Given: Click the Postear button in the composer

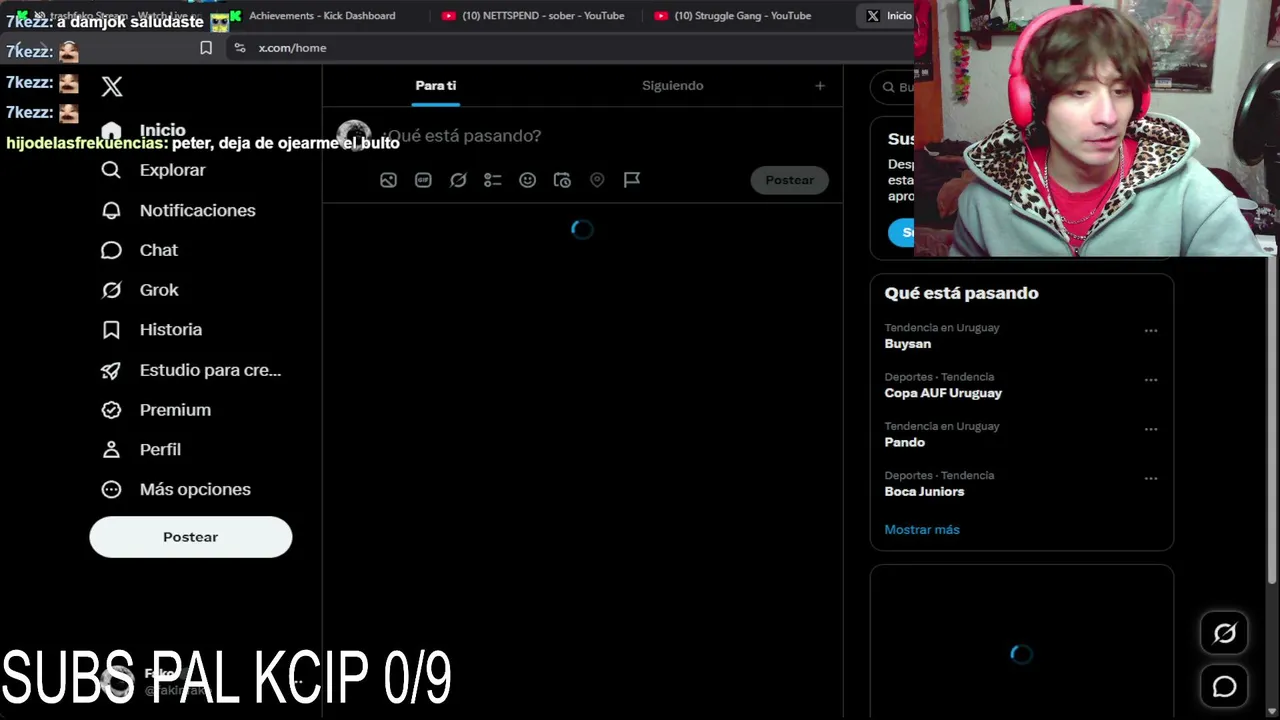Looking at the screenshot, I should coord(790,180).
